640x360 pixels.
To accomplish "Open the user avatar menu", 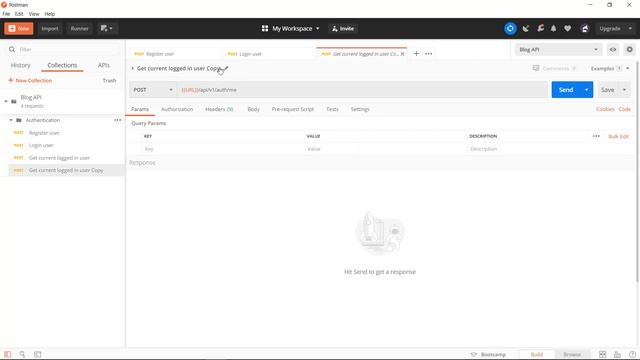I will point(585,29).
